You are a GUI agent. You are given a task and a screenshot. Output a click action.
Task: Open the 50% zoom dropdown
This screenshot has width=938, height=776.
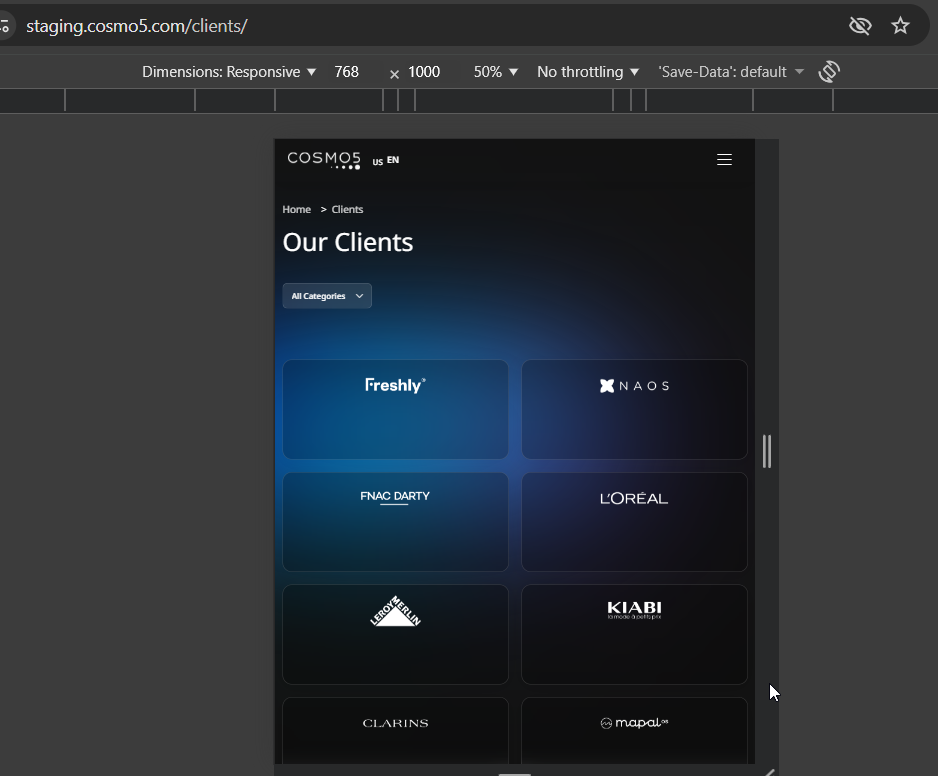(x=495, y=72)
